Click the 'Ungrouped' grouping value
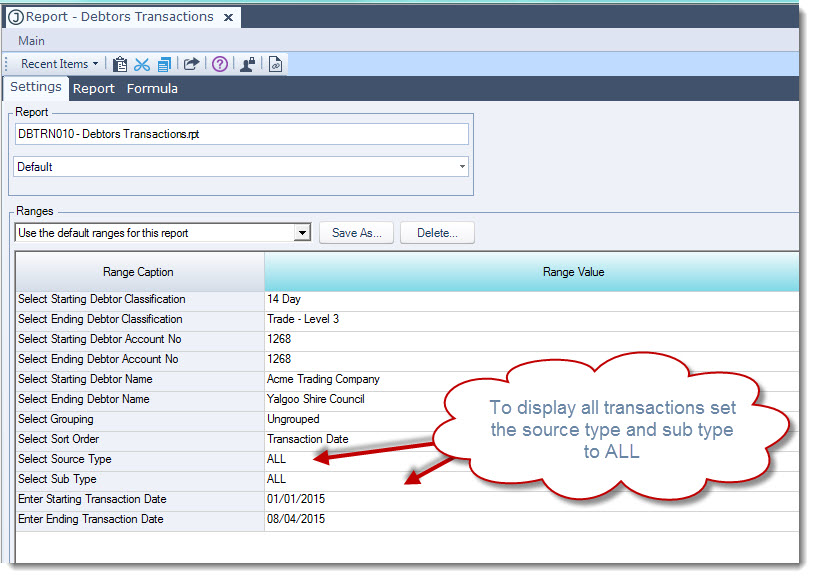The width and height of the screenshot is (814, 578). click(x=532, y=420)
